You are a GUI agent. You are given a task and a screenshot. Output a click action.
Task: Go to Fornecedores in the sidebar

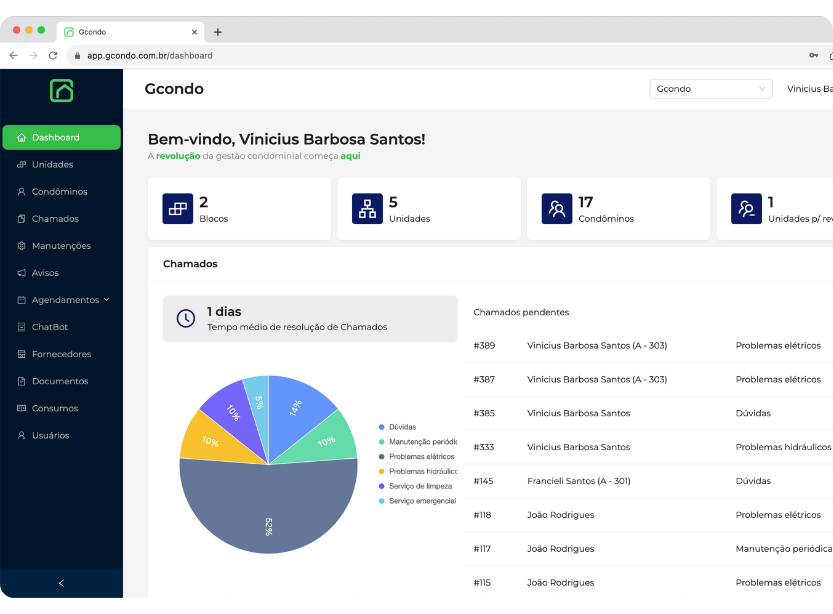click(61, 354)
